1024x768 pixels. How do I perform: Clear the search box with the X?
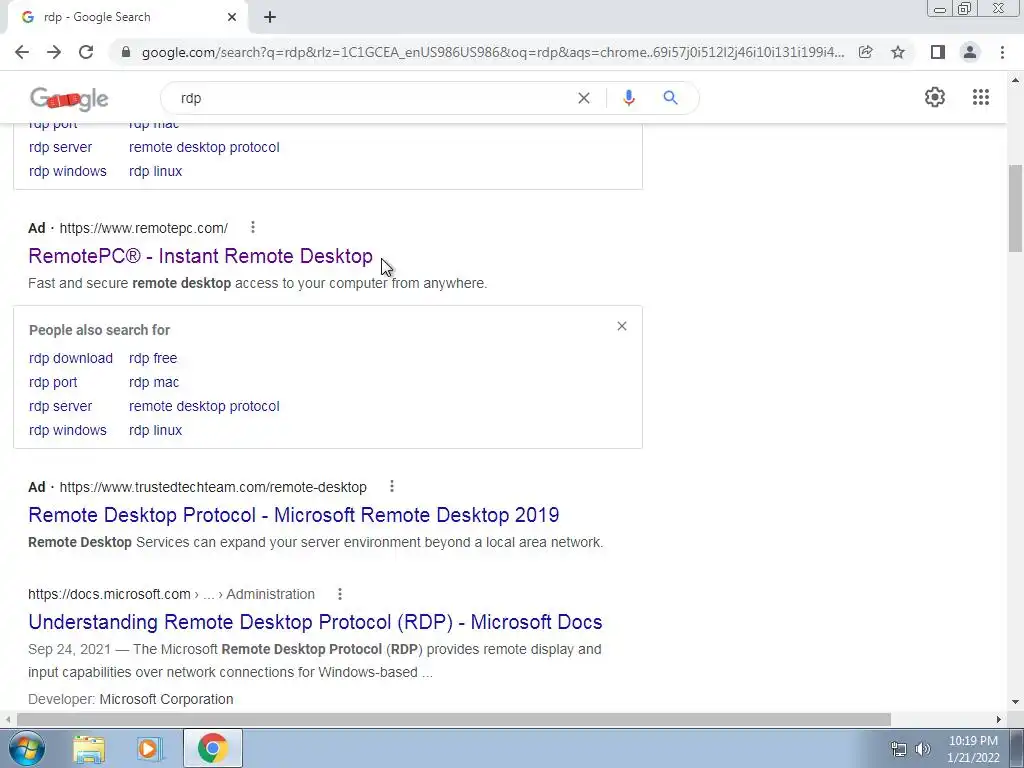584,98
